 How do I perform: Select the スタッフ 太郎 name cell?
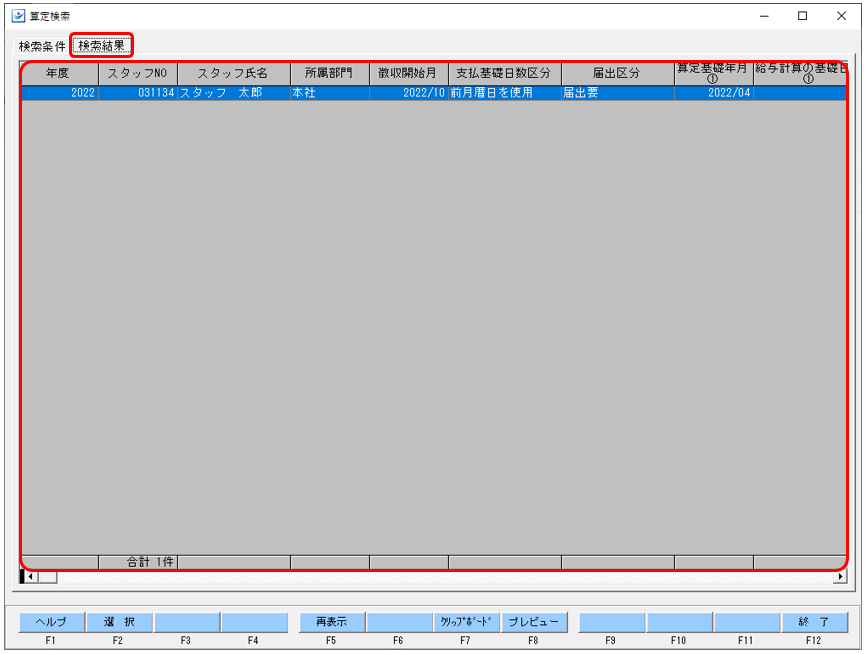pos(234,93)
